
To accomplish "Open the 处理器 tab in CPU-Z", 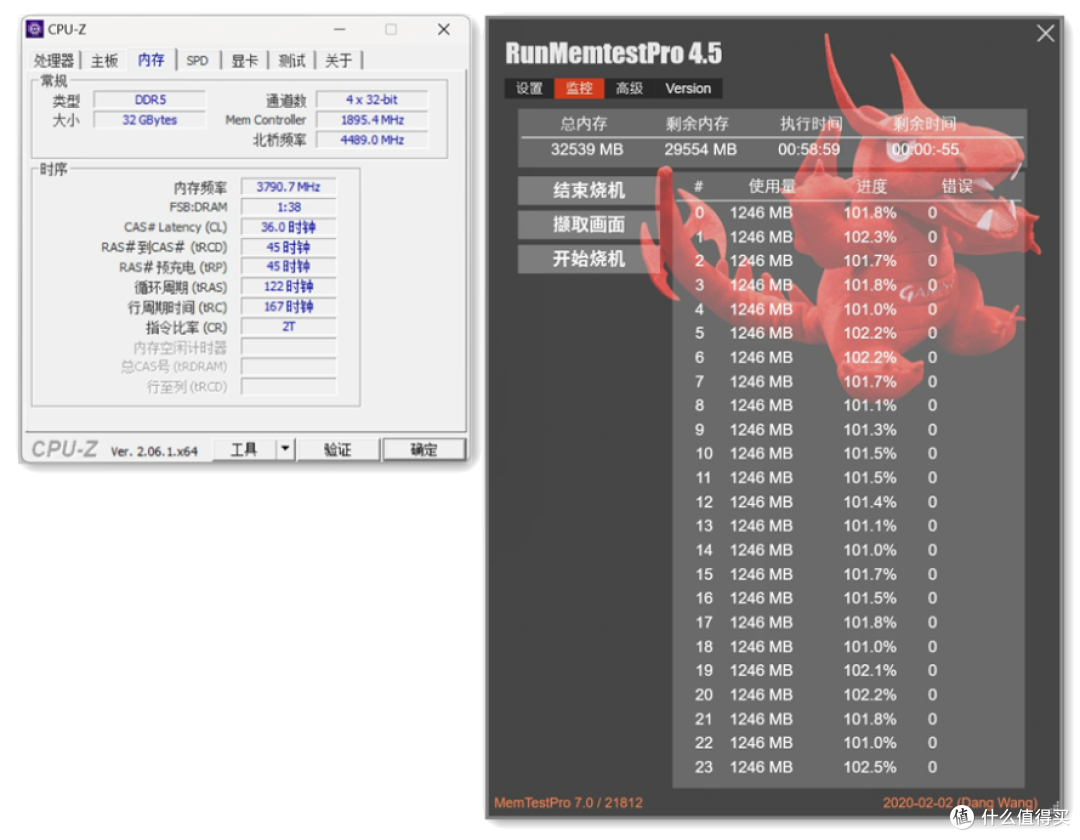I will coord(53,61).
